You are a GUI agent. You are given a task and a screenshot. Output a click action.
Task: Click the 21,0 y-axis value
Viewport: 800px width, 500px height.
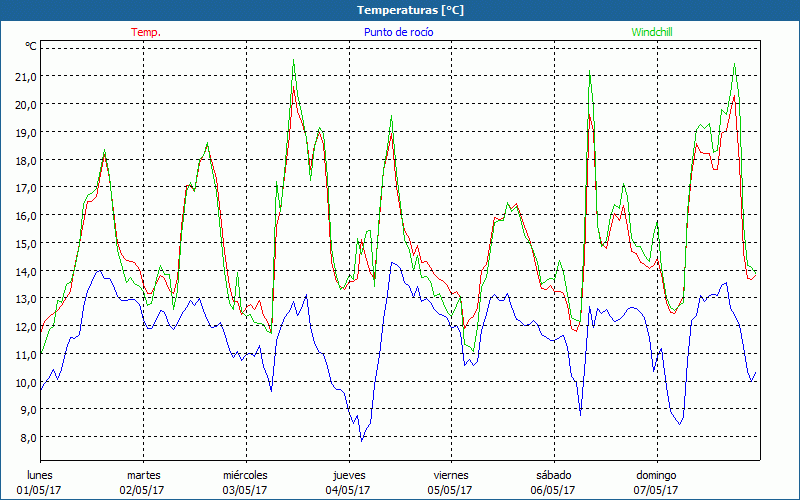coord(25,76)
